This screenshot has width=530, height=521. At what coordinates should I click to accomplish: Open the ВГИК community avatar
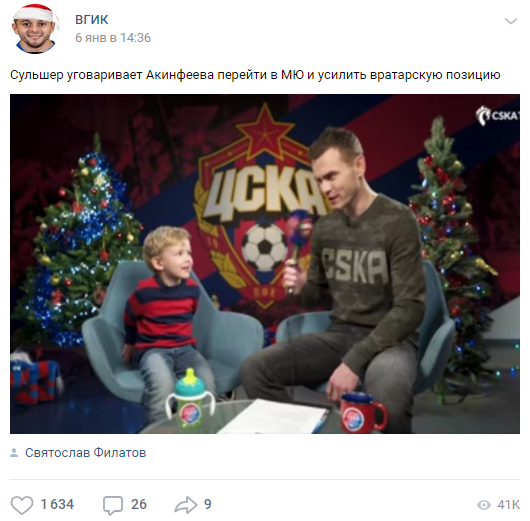click(34, 29)
